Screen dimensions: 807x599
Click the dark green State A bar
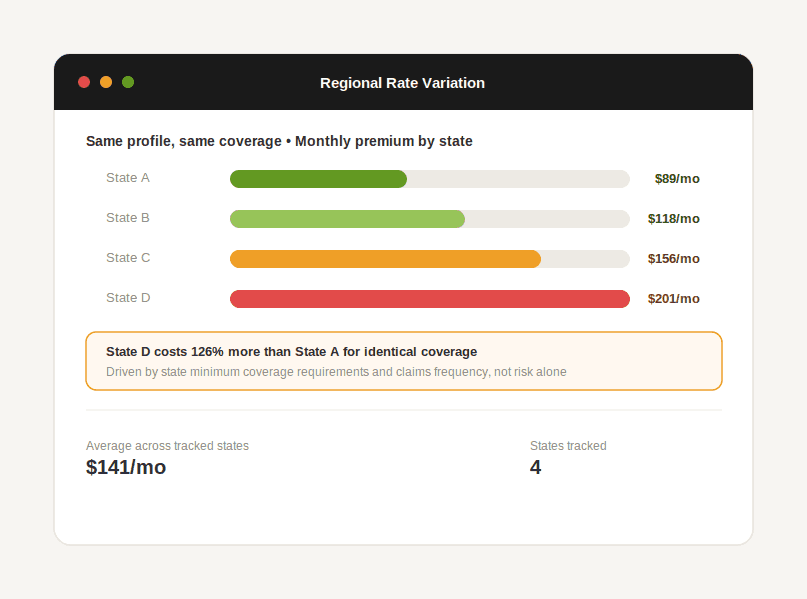(319, 179)
